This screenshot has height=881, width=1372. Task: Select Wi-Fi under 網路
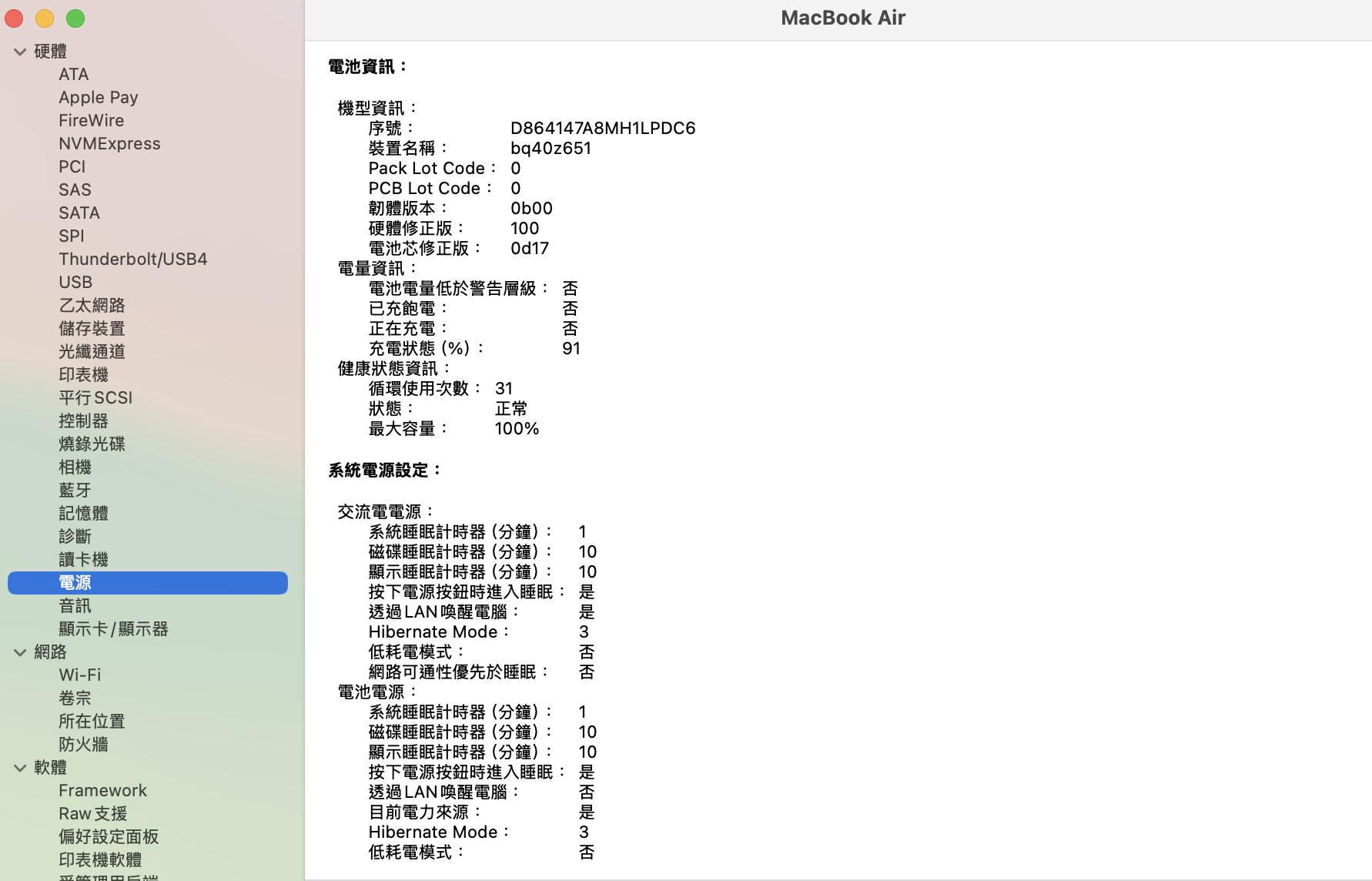pos(80,675)
